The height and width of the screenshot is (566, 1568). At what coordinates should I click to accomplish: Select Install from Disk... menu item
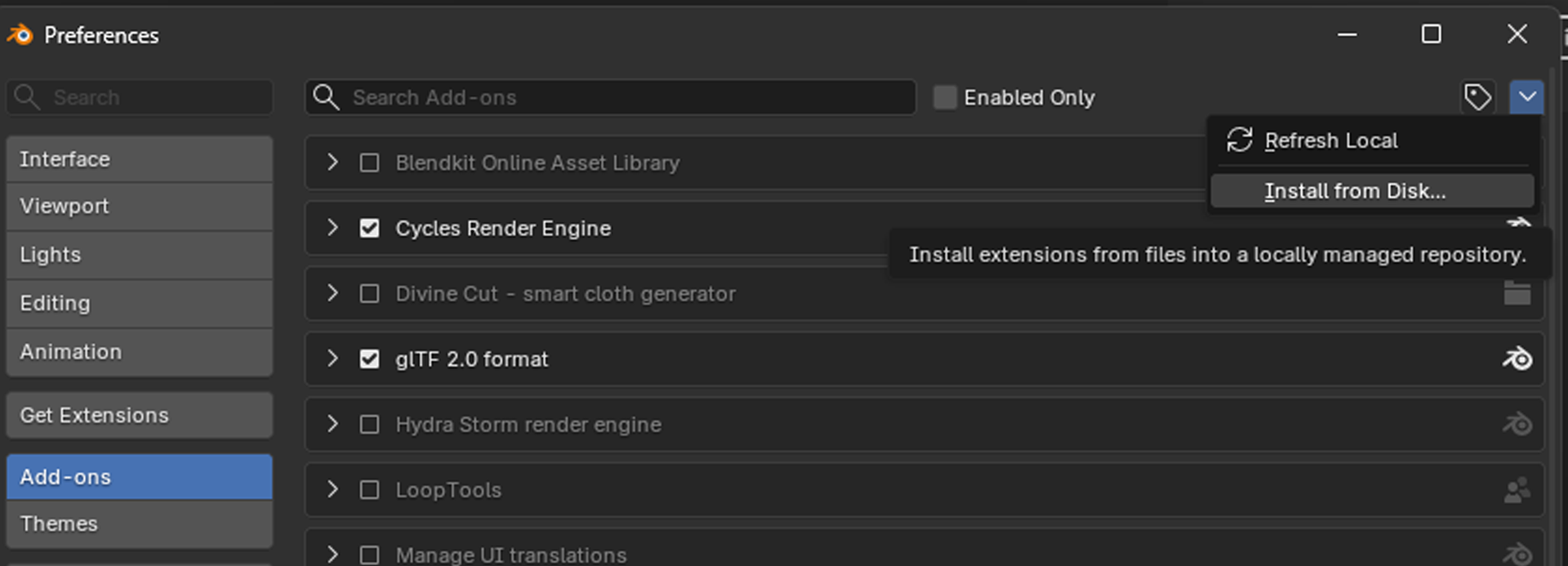pyautogui.click(x=1372, y=191)
